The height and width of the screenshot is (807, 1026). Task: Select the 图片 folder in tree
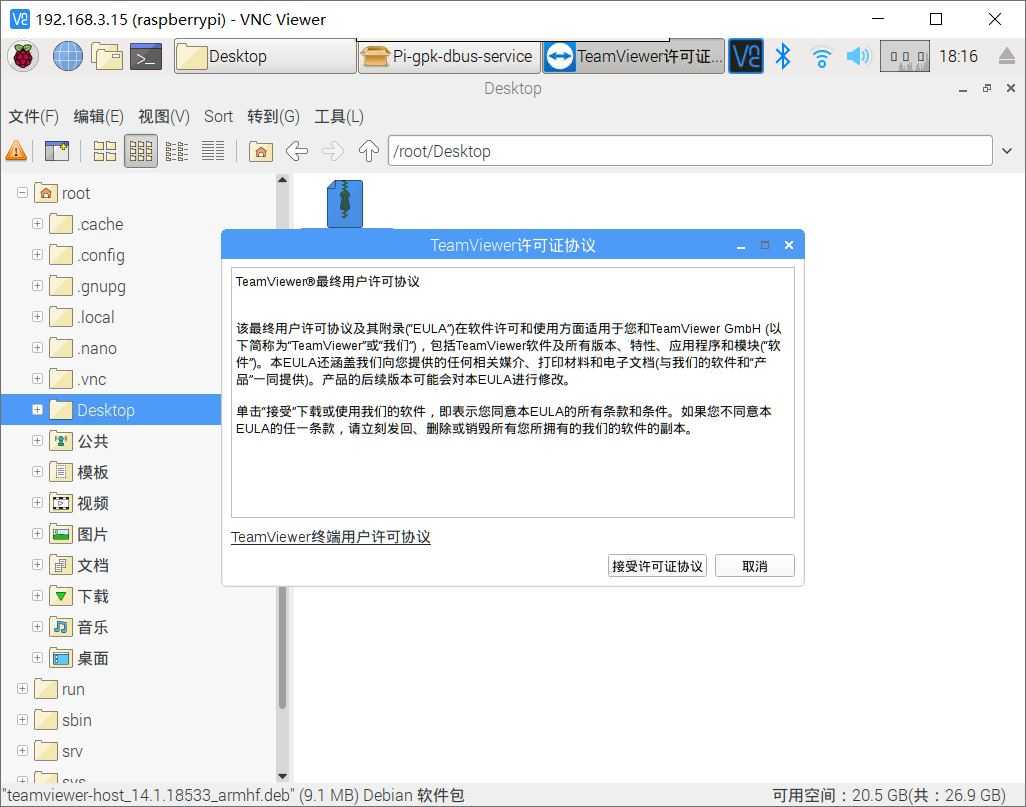point(79,534)
